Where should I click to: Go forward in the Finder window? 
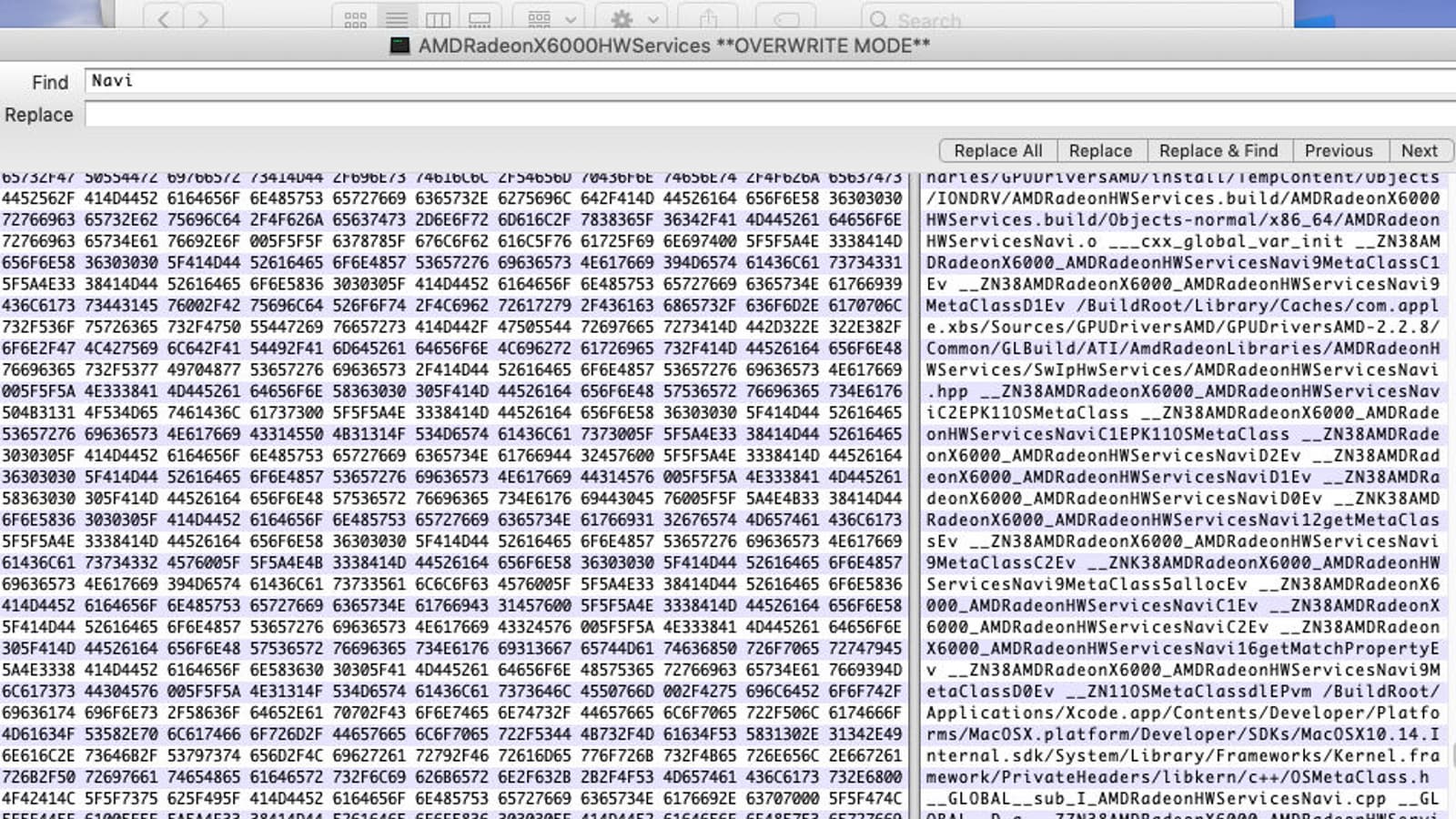pyautogui.click(x=203, y=18)
